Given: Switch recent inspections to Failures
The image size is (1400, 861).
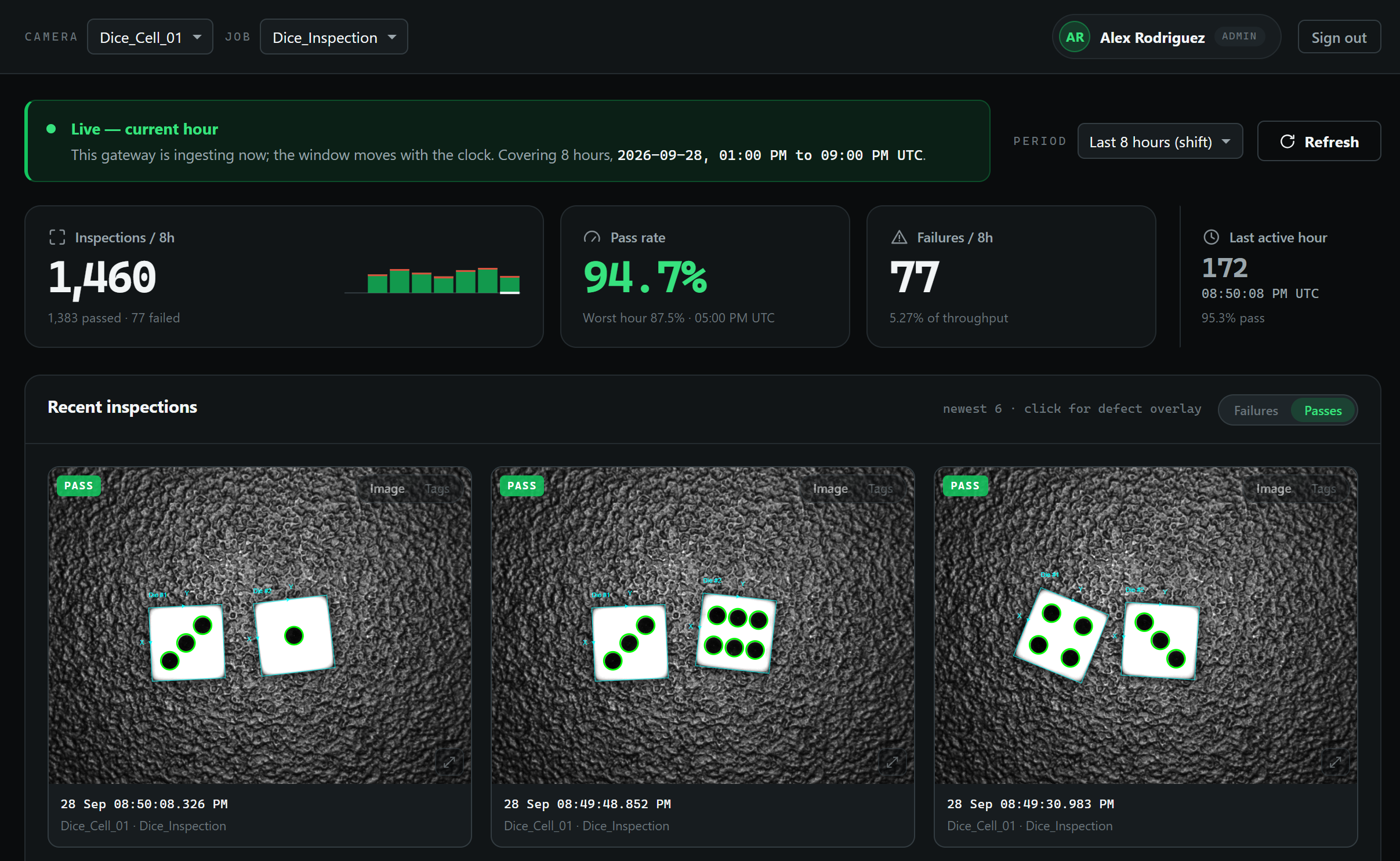Looking at the screenshot, I should point(1256,410).
